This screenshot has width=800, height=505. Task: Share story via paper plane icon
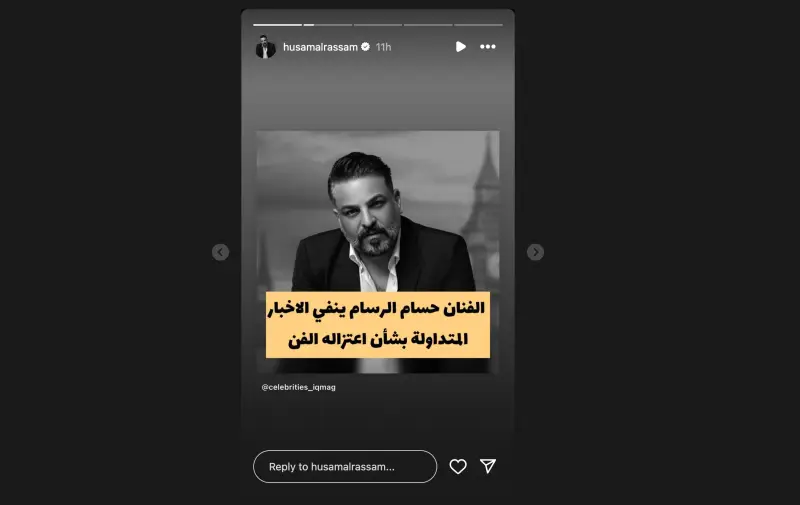[488, 466]
